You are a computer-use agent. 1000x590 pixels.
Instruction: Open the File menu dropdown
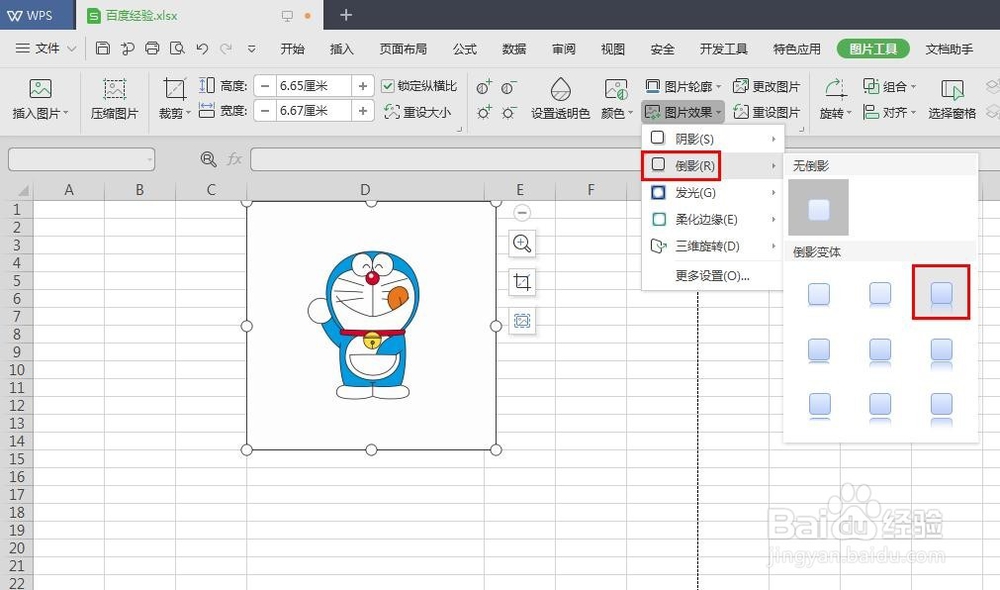(x=45, y=48)
